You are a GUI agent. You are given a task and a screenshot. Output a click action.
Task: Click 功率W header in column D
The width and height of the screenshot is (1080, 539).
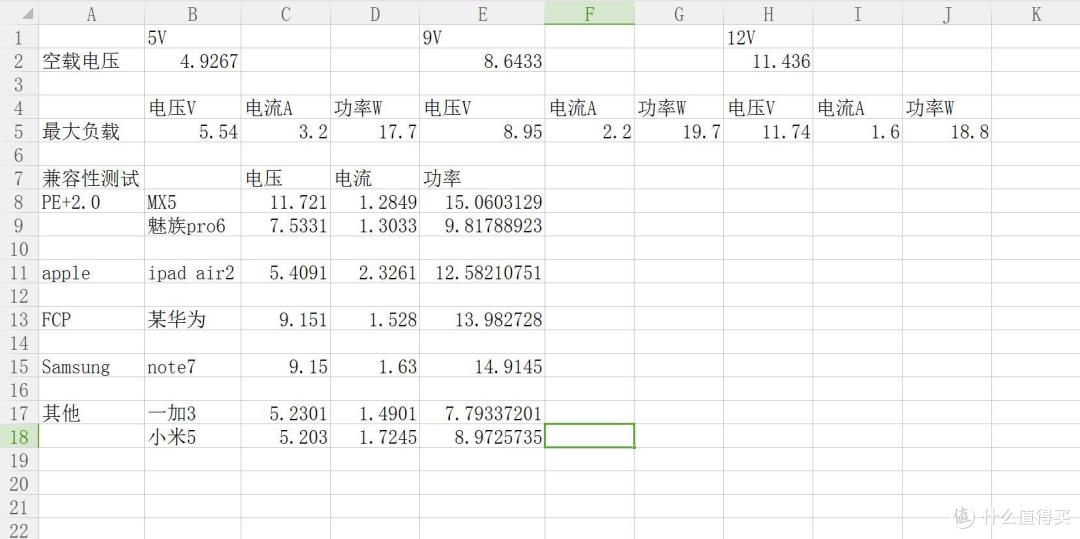click(x=375, y=108)
